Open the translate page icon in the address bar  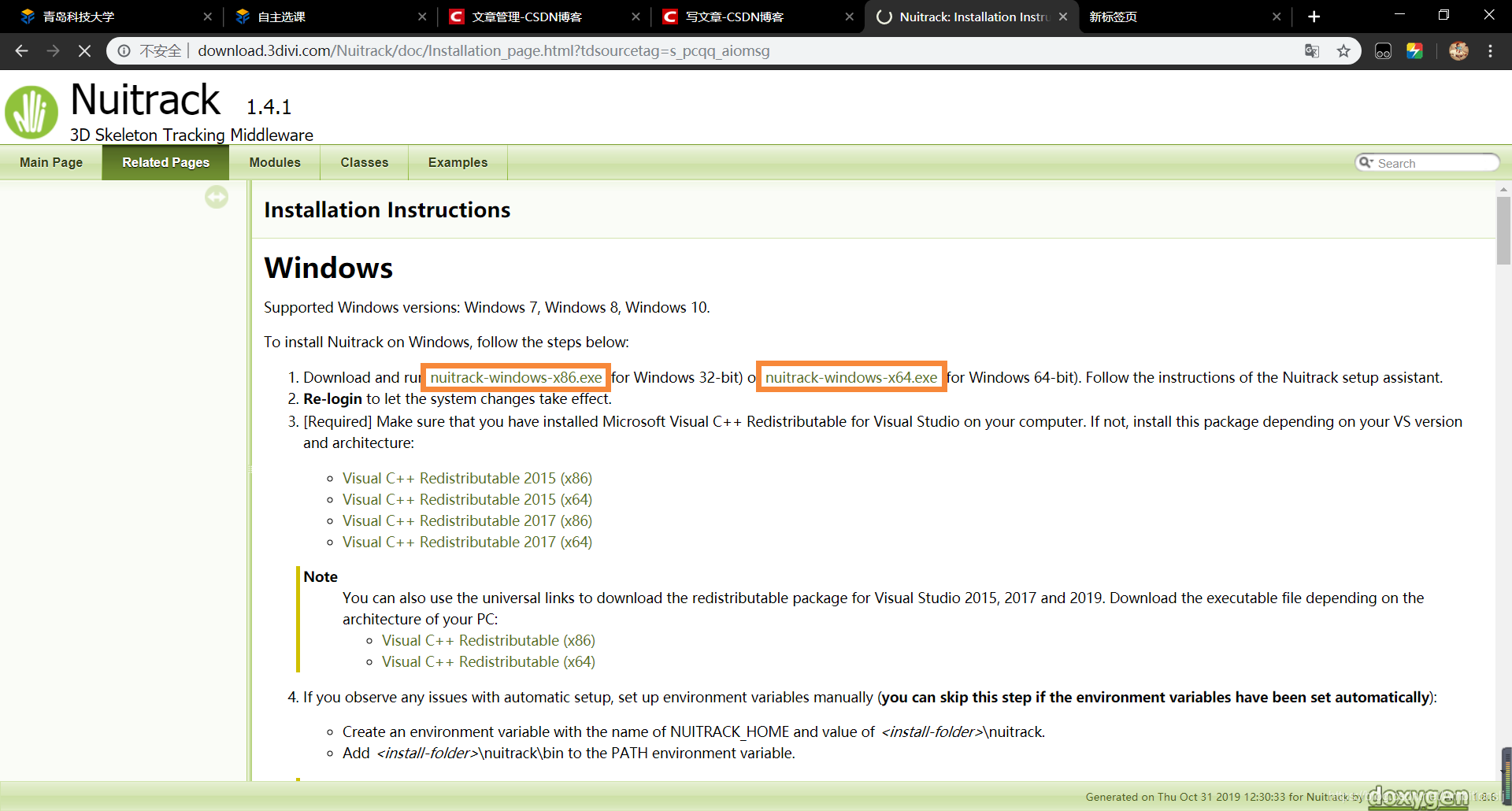point(1312,51)
